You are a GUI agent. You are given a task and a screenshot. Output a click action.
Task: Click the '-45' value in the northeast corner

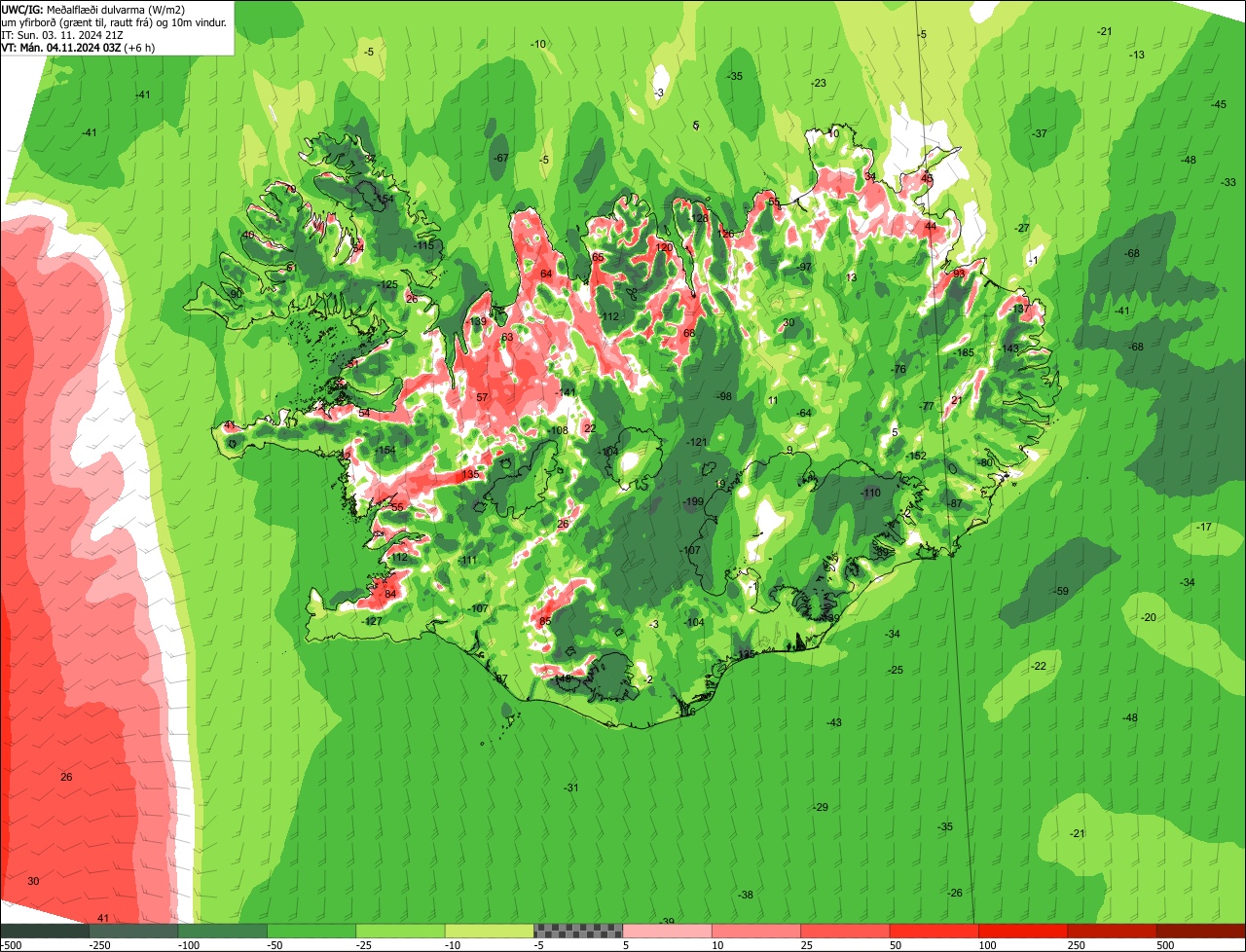(1219, 104)
